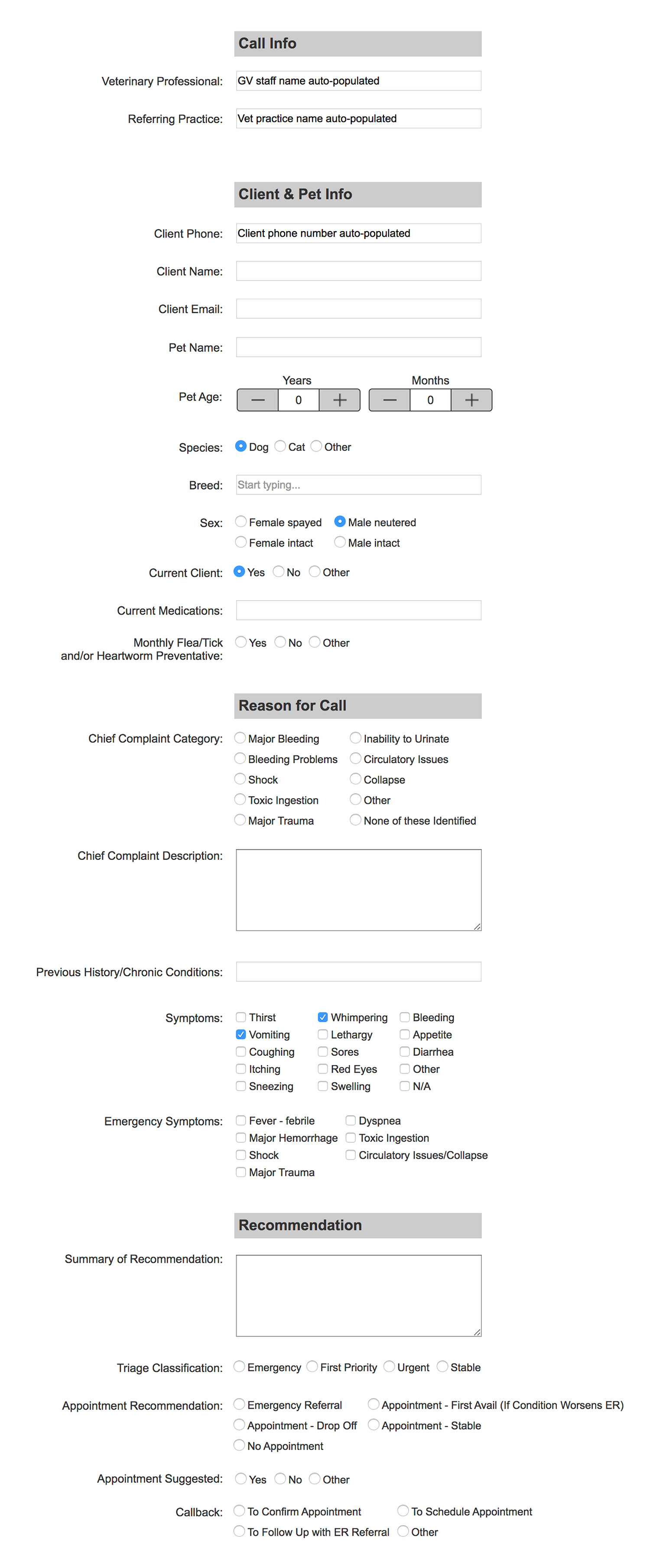Click the Veterinary Professional field

[x=359, y=81]
